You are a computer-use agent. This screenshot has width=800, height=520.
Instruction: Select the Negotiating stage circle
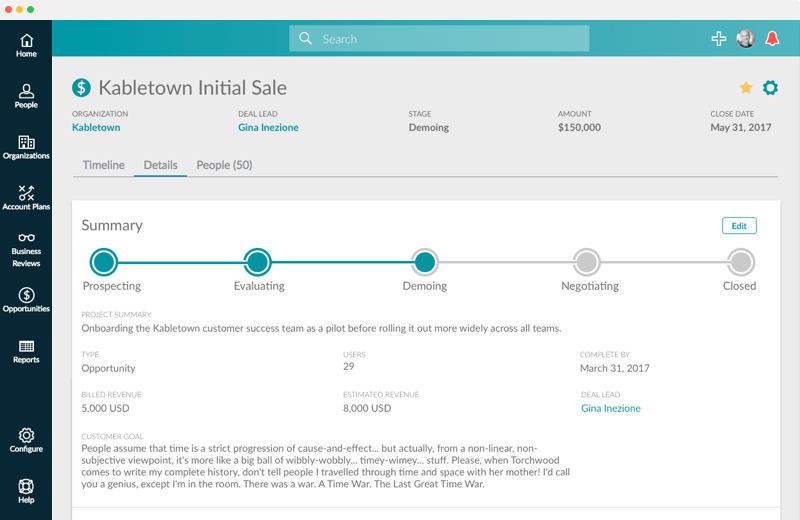coord(587,263)
